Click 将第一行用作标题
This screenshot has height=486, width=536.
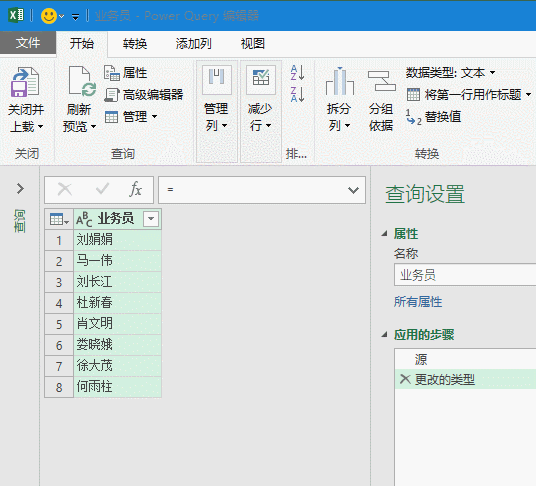pos(469,95)
